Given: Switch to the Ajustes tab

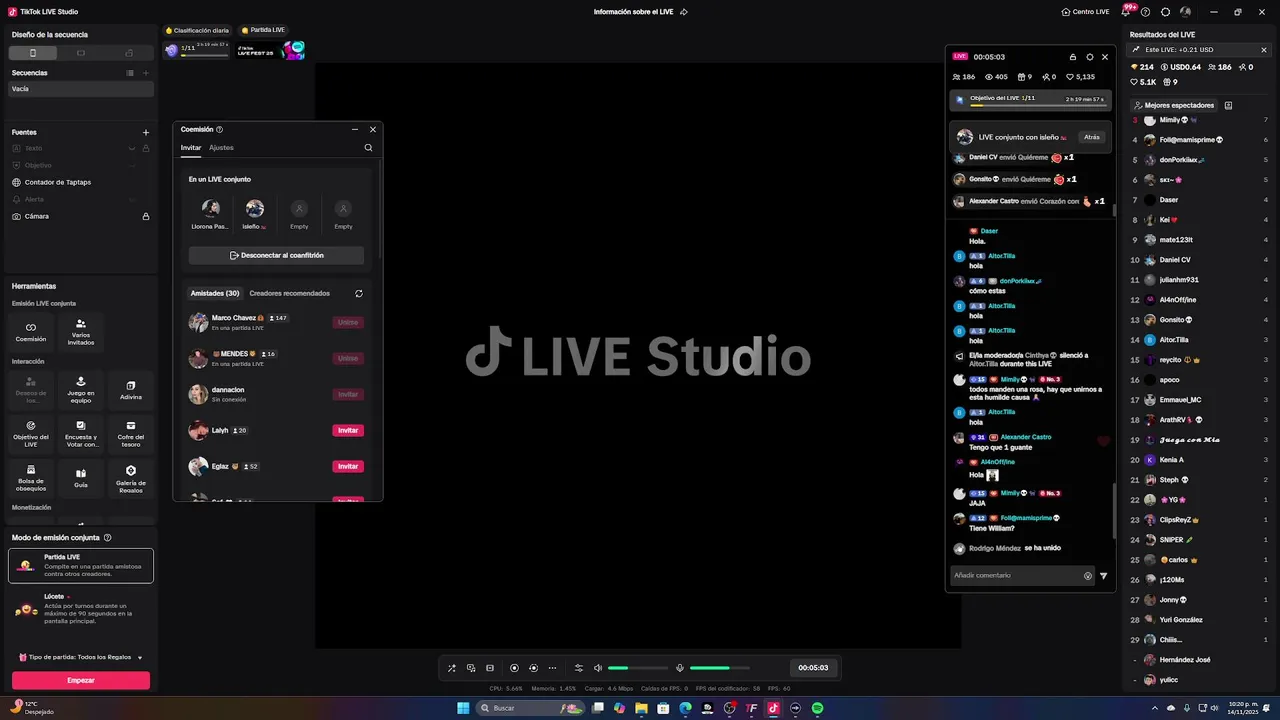Looking at the screenshot, I should (x=221, y=148).
